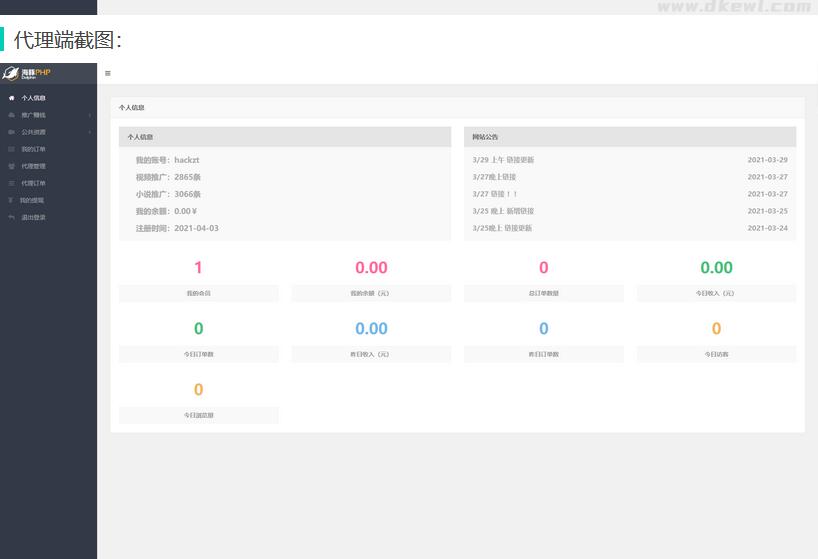The width and height of the screenshot is (818, 559).
Task: Click the 海豚PHP dolphin logo
Action: click(11, 73)
